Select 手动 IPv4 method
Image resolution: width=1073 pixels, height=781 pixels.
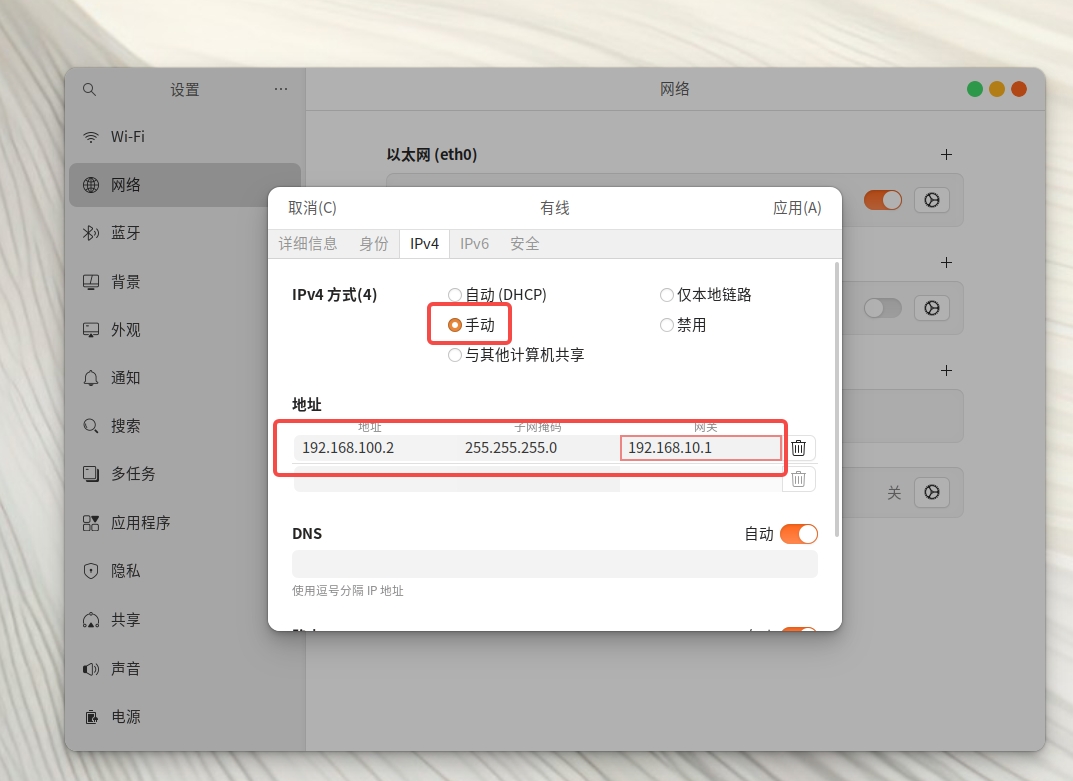(x=471, y=325)
